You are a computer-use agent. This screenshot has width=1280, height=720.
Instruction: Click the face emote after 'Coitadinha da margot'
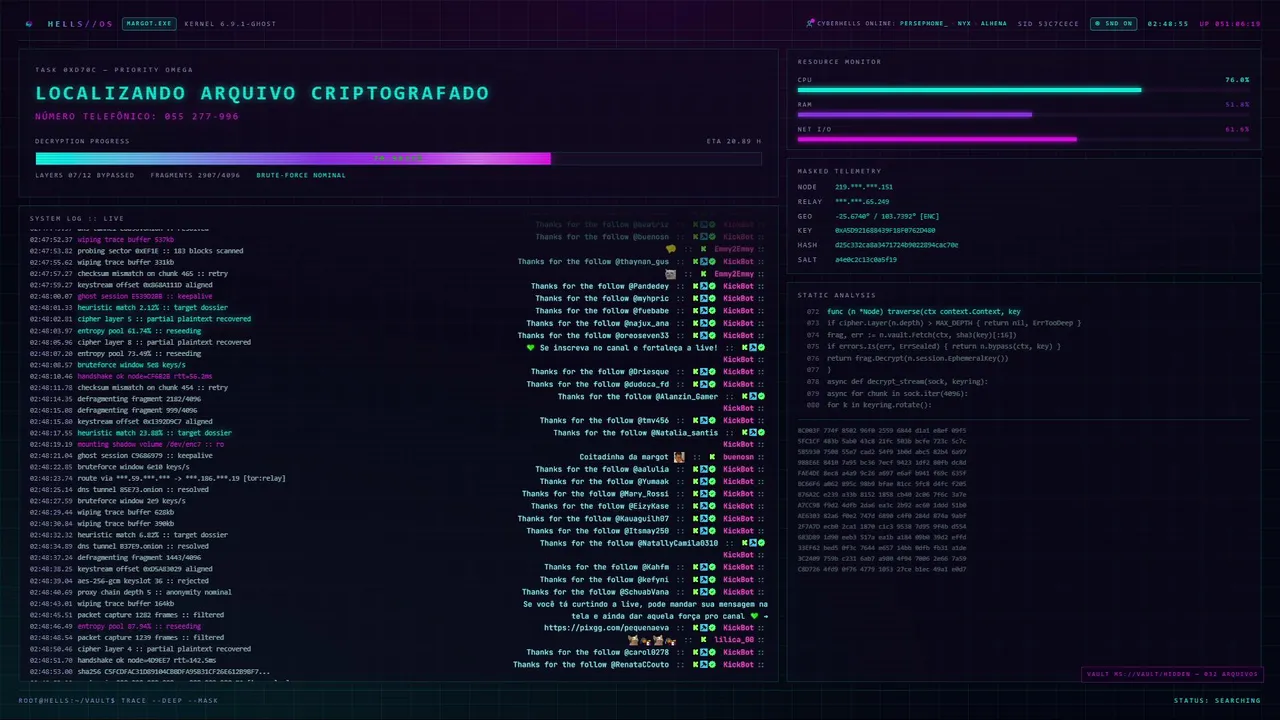click(679, 457)
